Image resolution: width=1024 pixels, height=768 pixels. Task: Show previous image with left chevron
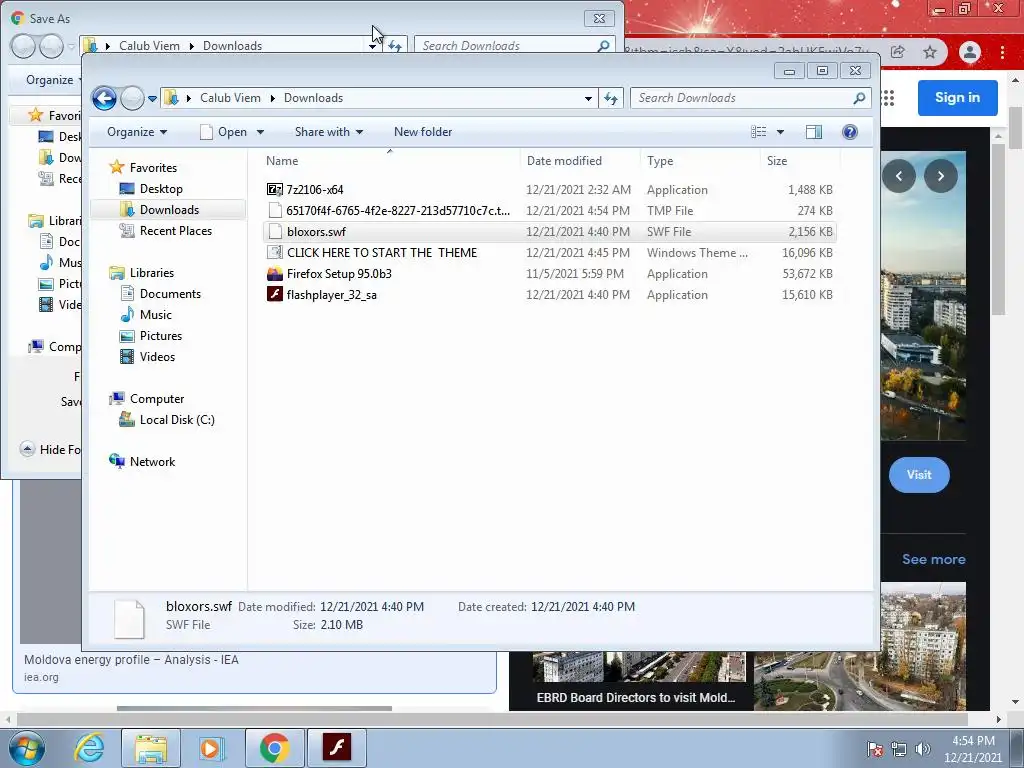click(x=899, y=176)
